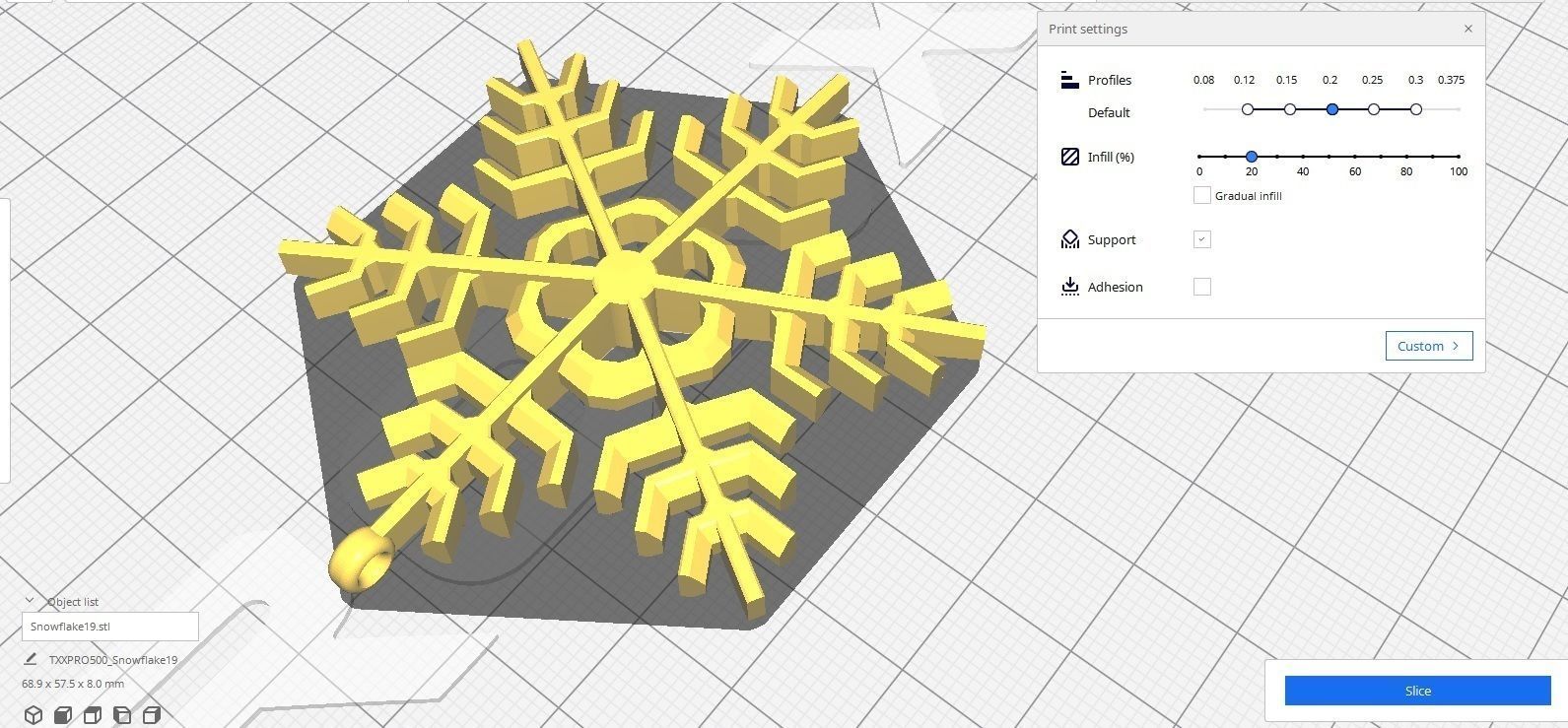Toggle the Support checkbox
This screenshot has height=728, width=1568.
tap(1201, 239)
